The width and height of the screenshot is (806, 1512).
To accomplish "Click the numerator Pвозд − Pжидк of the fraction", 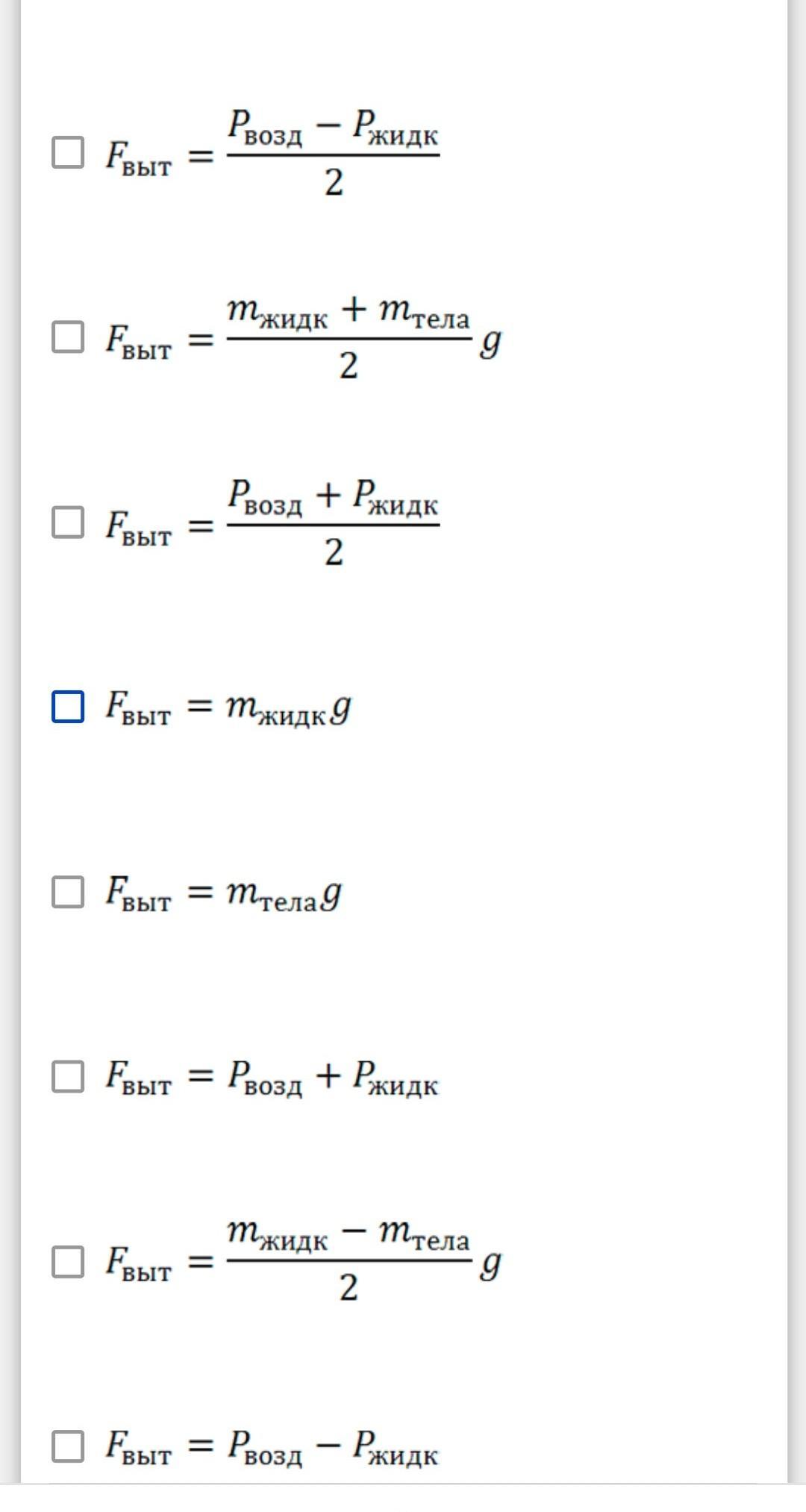I will pos(333,127).
